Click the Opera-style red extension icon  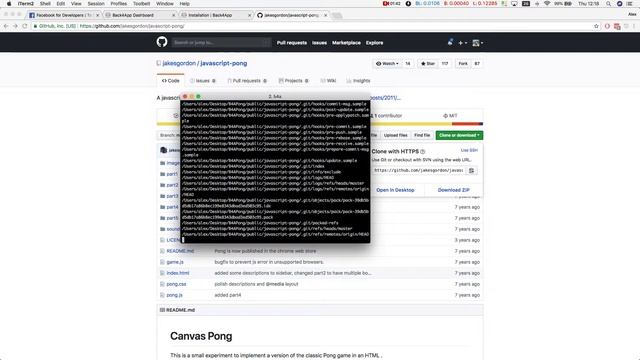pyautogui.click(x=607, y=26)
